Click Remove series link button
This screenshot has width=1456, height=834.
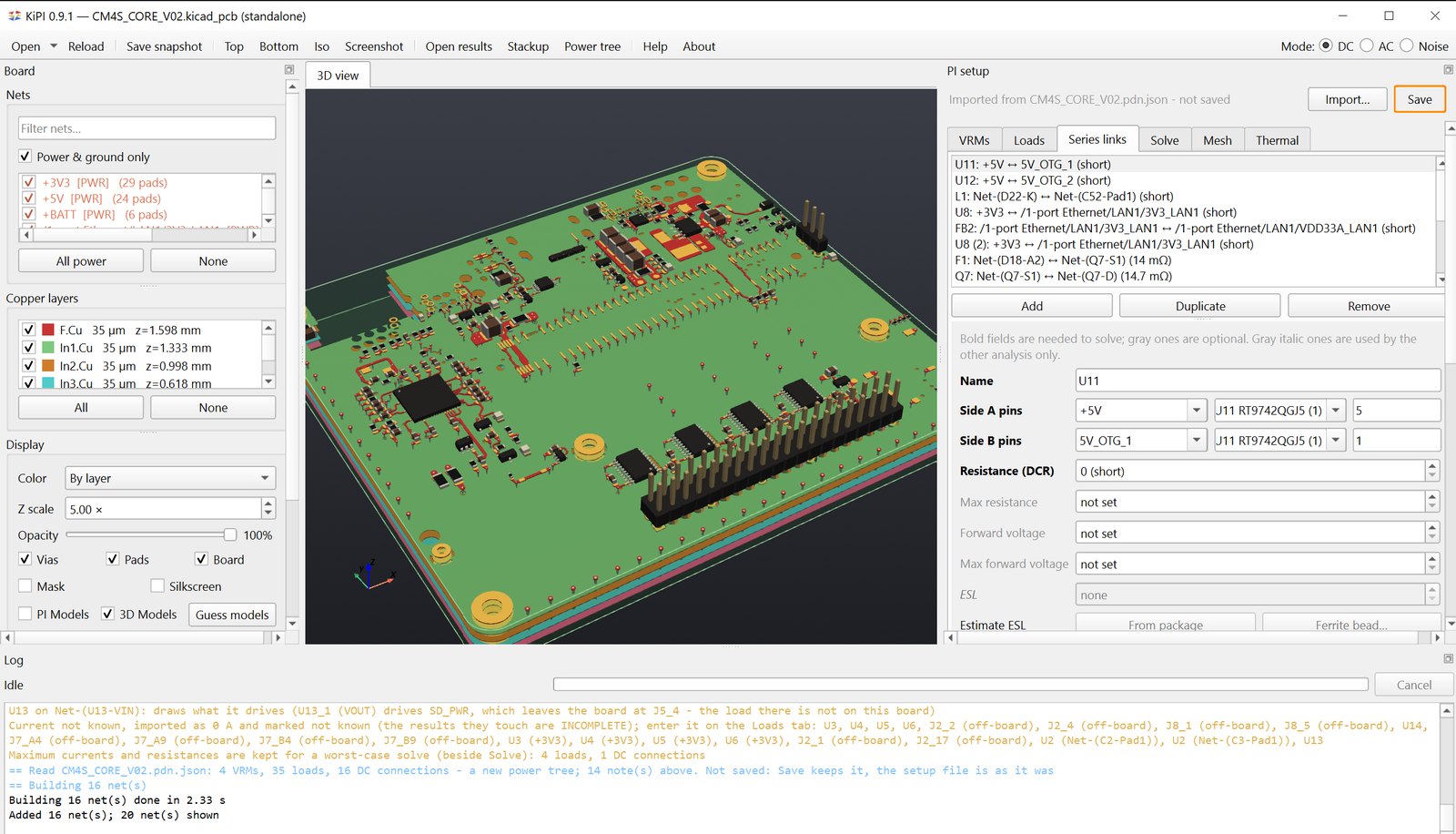coord(1368,306)
